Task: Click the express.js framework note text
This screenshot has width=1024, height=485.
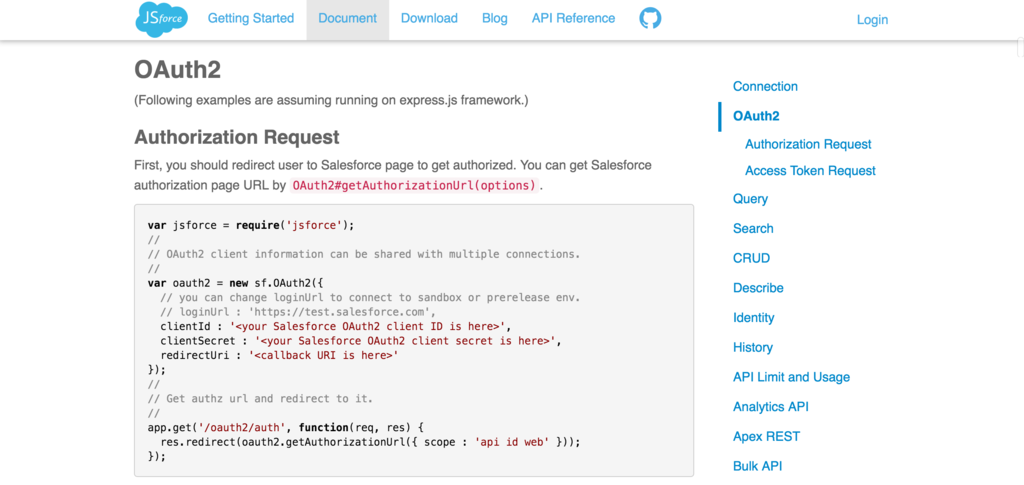Action: click(331, 101)
